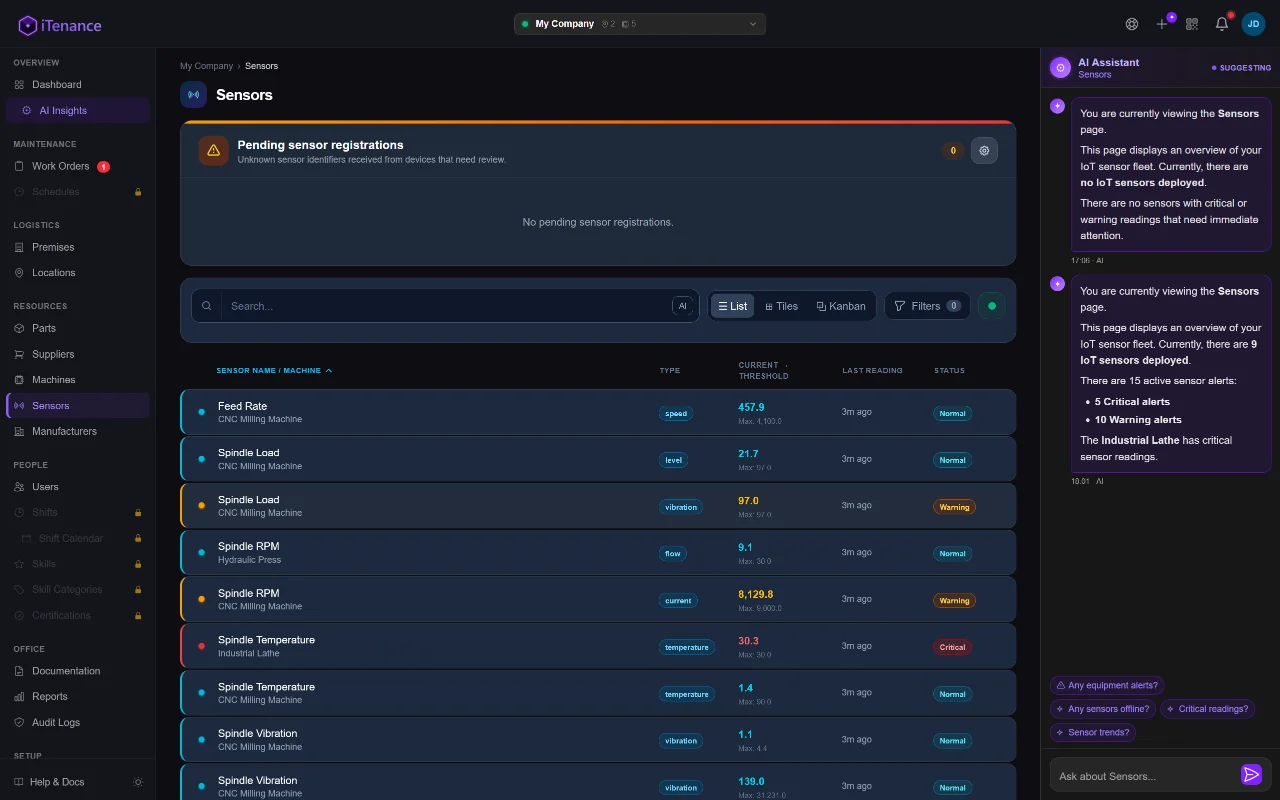The image size is (1280, 800).
Task: Send the AI assistant message
Action: [1251, 775]
